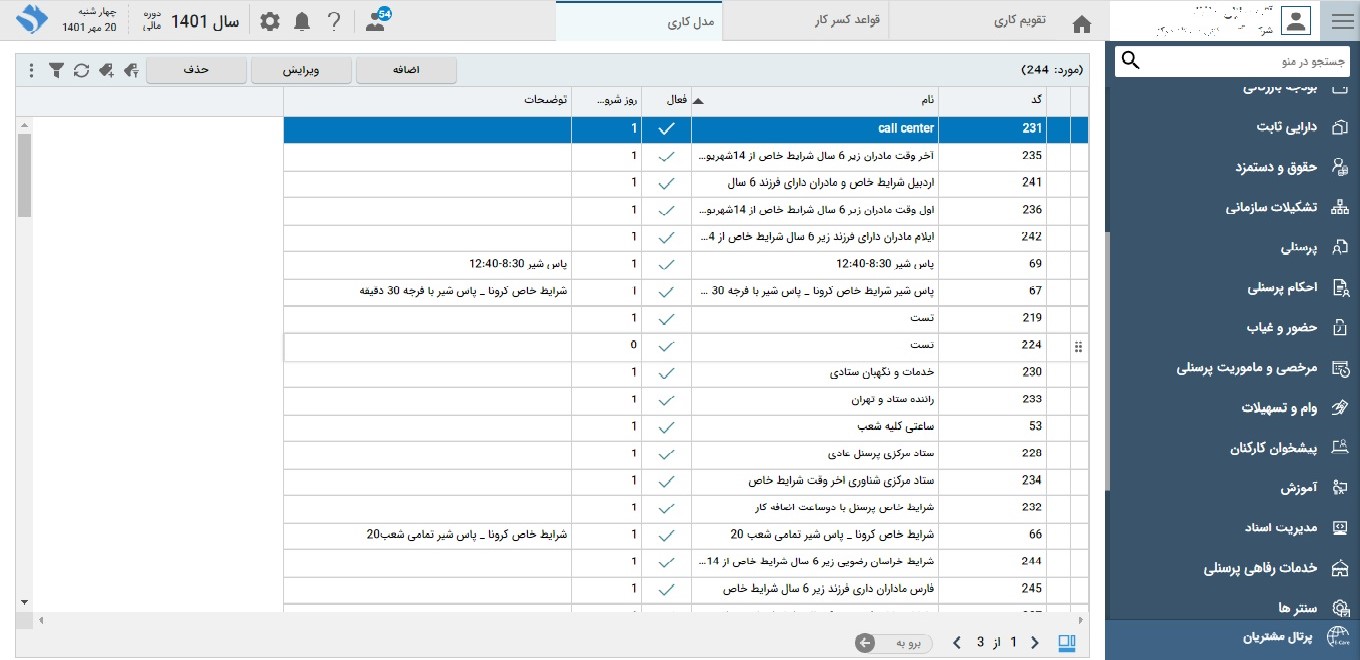Click the حذف button

[x=196, y=70]
